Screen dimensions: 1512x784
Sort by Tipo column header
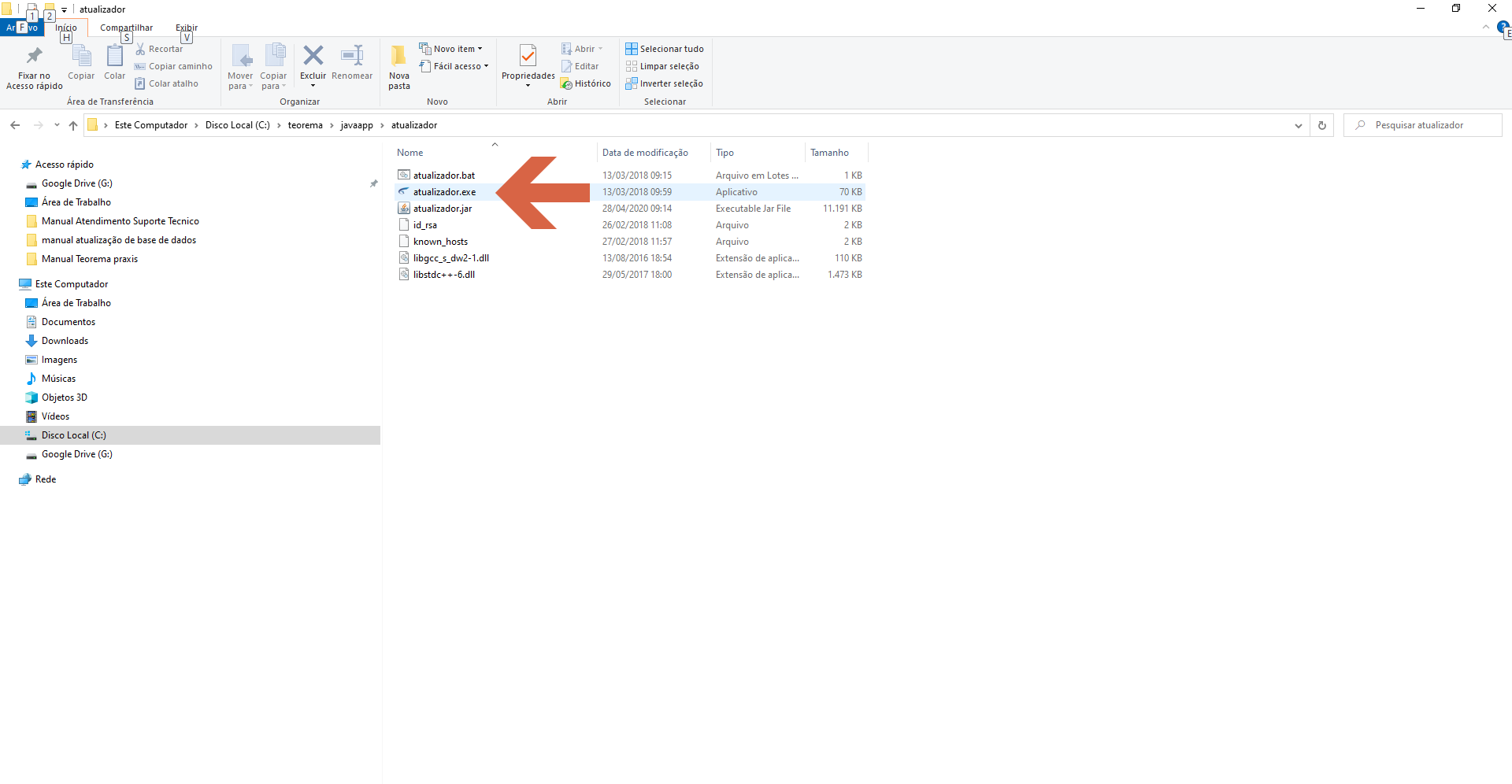(x=725, y=153)
